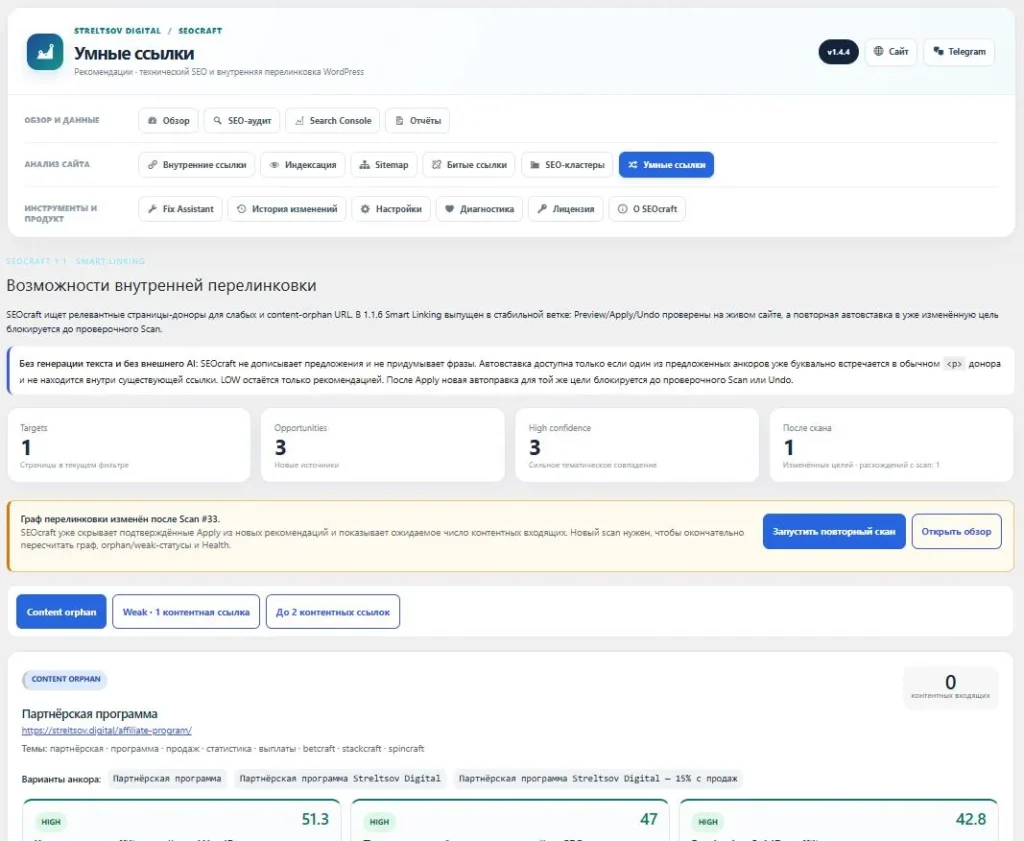Click the Telegram button

[x=959, y=52]
